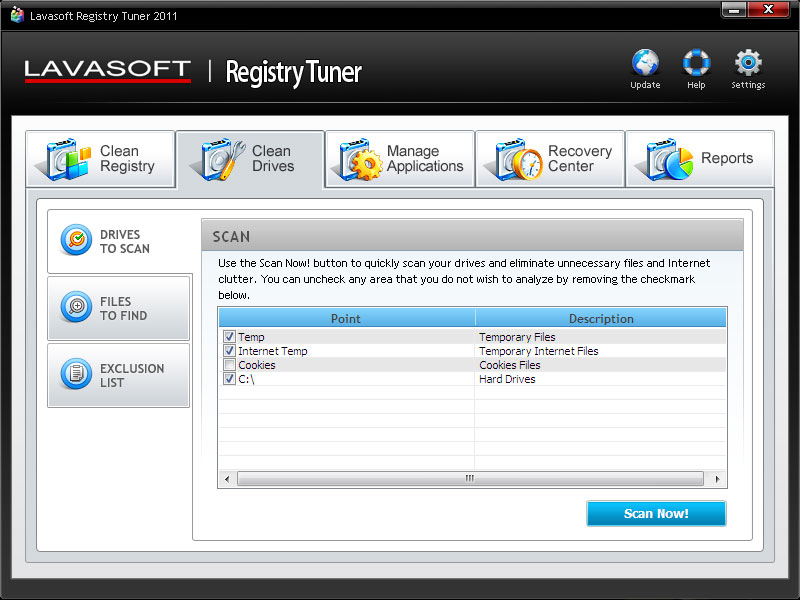Uncheck the Internet Temp checkbox
Viewport: 800px width, 600px height.
click(x=229, y=351)
